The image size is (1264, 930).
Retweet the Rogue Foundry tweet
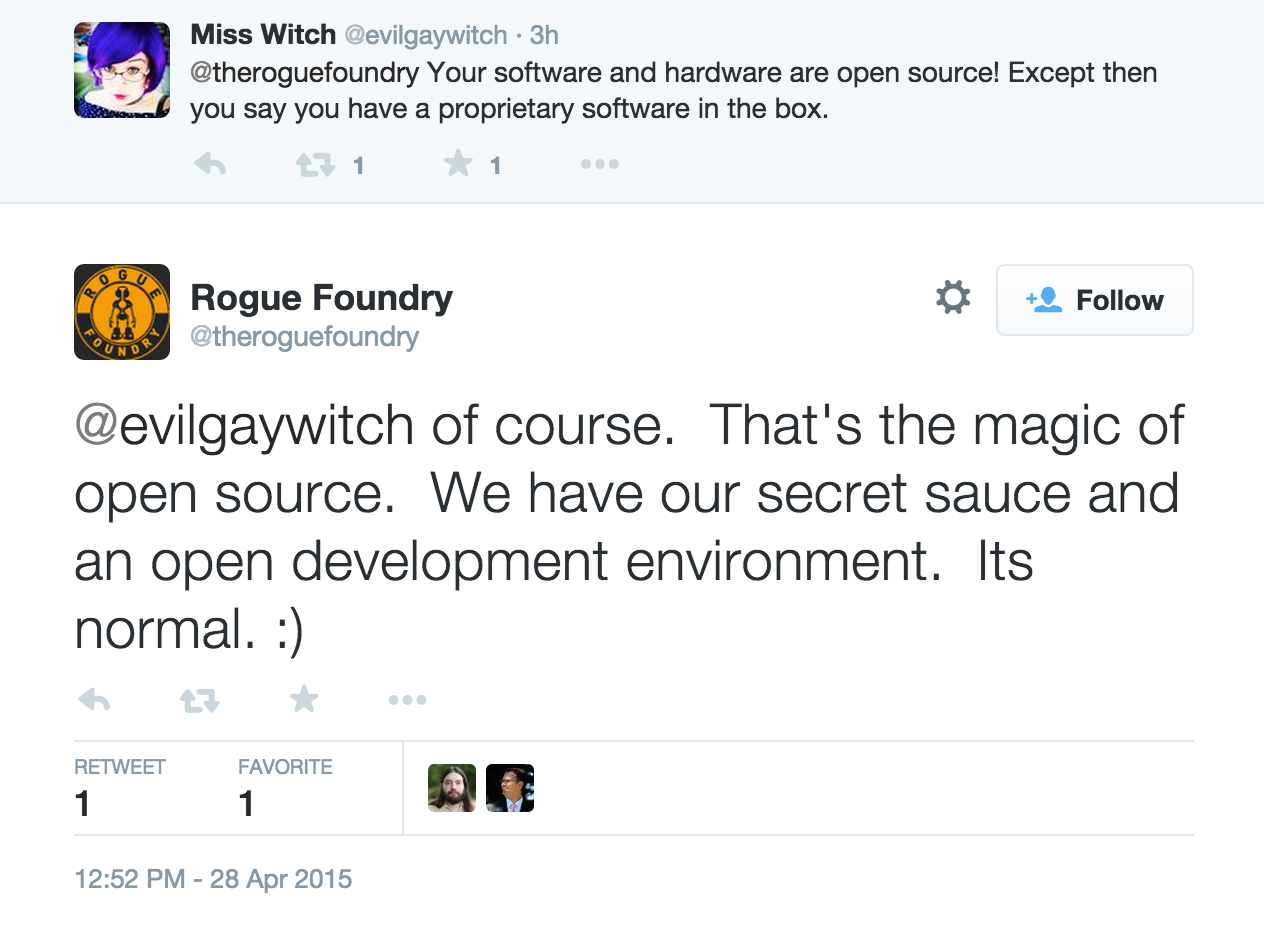tap(199, 700)
